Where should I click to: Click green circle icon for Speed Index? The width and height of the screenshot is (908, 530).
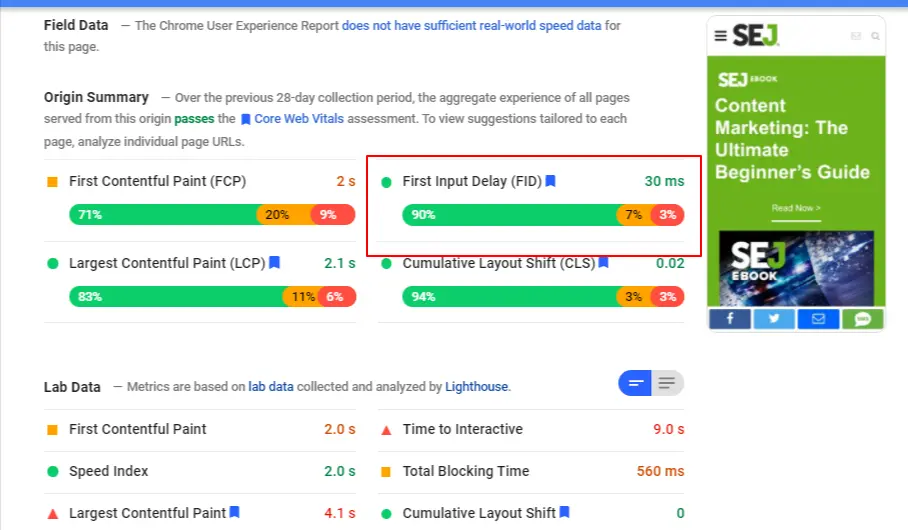point(53,471)
